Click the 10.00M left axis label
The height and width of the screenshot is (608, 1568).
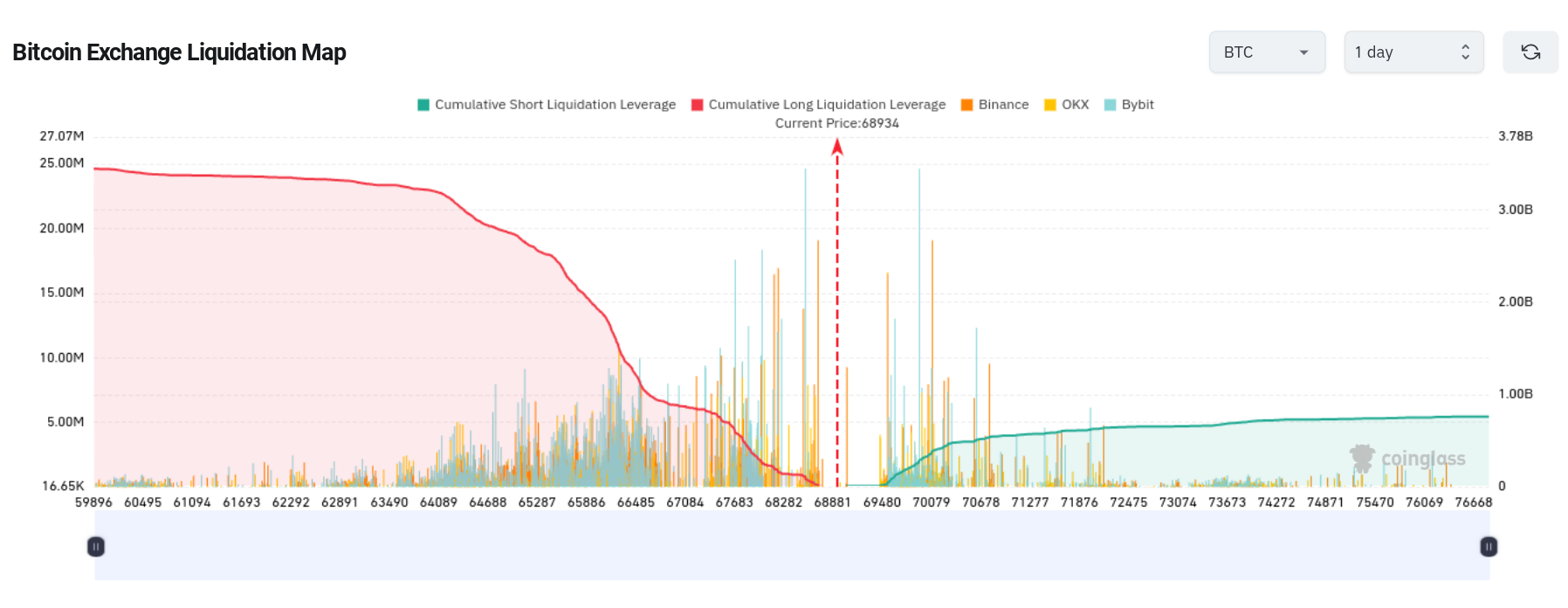pos(62,357)
